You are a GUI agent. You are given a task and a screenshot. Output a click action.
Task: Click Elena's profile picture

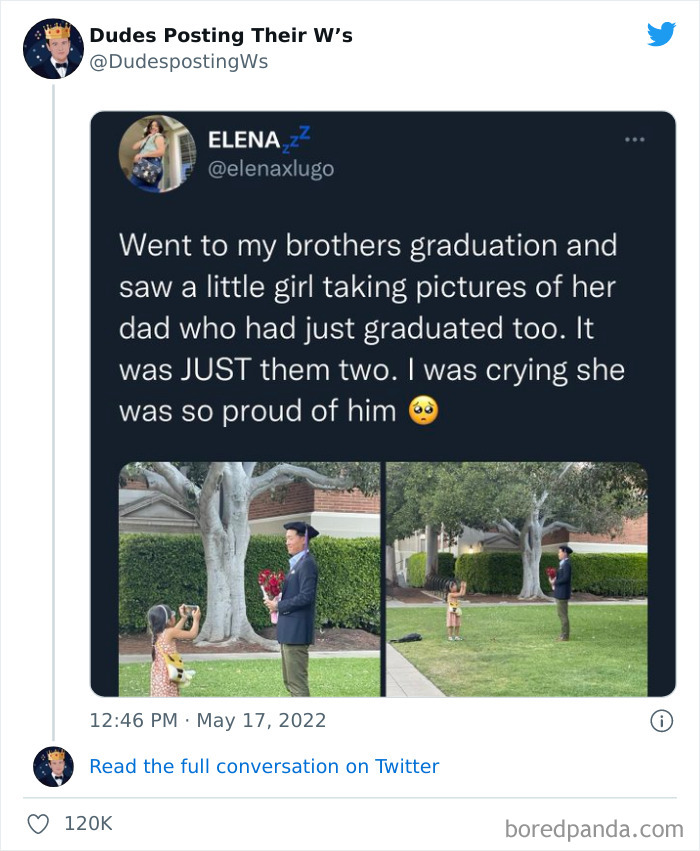point(157,153)
